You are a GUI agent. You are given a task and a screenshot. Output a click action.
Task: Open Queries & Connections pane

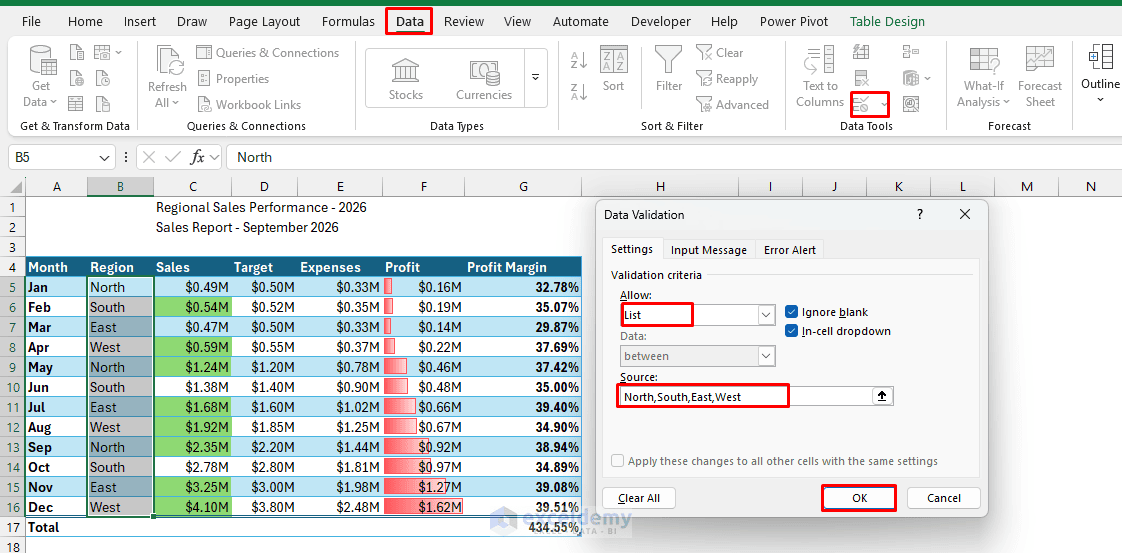(268, 52)
